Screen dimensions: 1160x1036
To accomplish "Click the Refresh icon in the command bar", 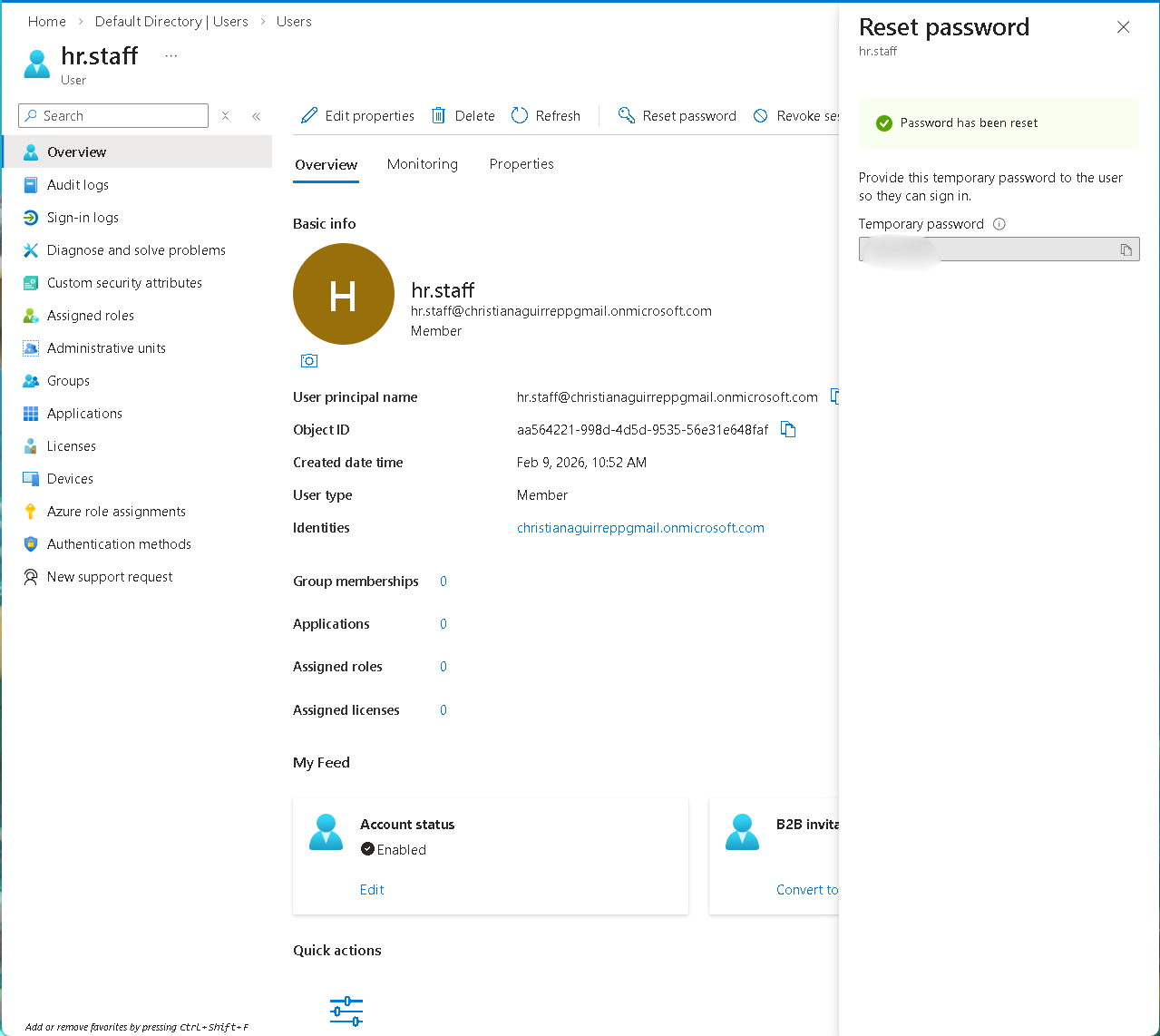I will point(519,115).
